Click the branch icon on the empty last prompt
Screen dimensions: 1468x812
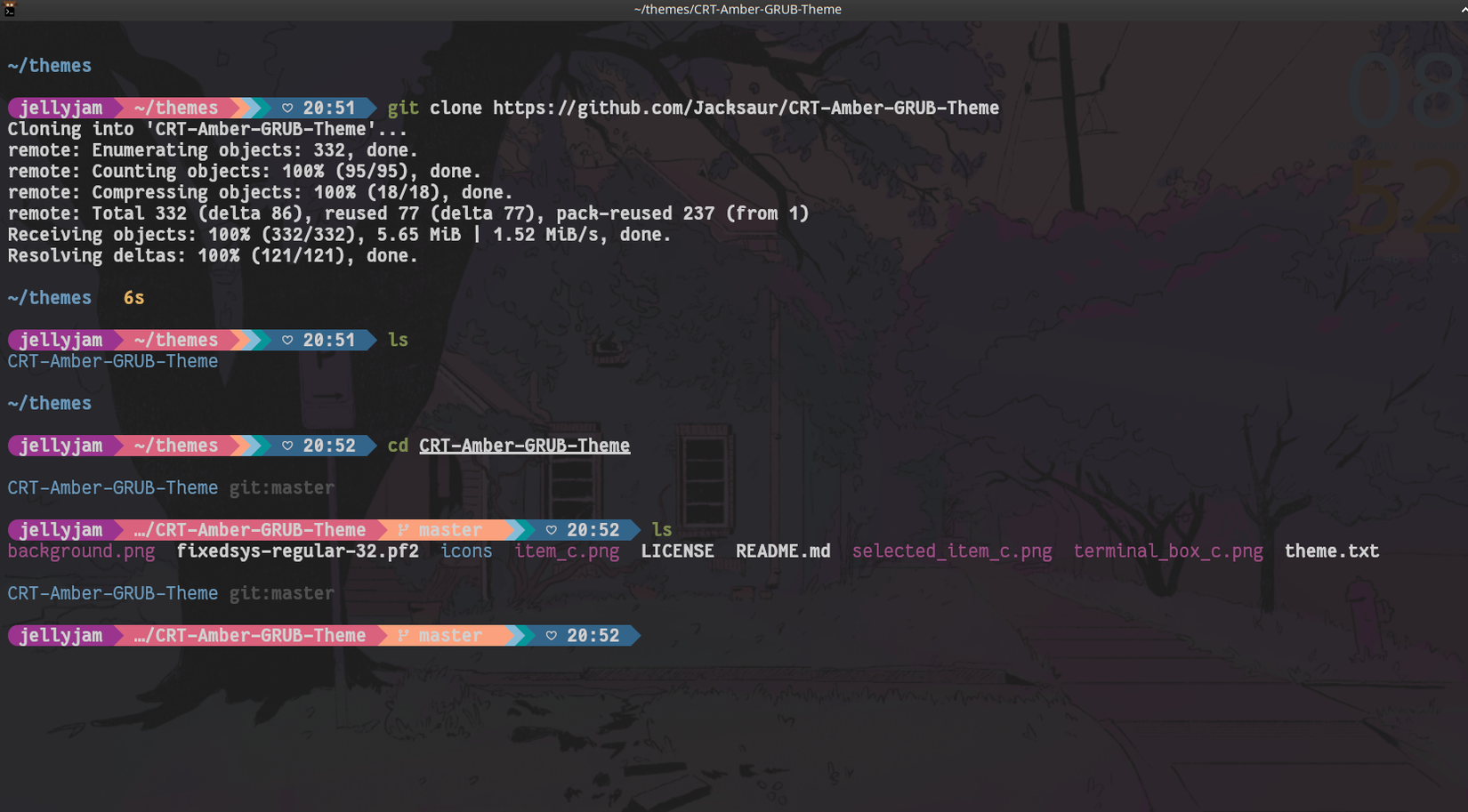(404, 636)
